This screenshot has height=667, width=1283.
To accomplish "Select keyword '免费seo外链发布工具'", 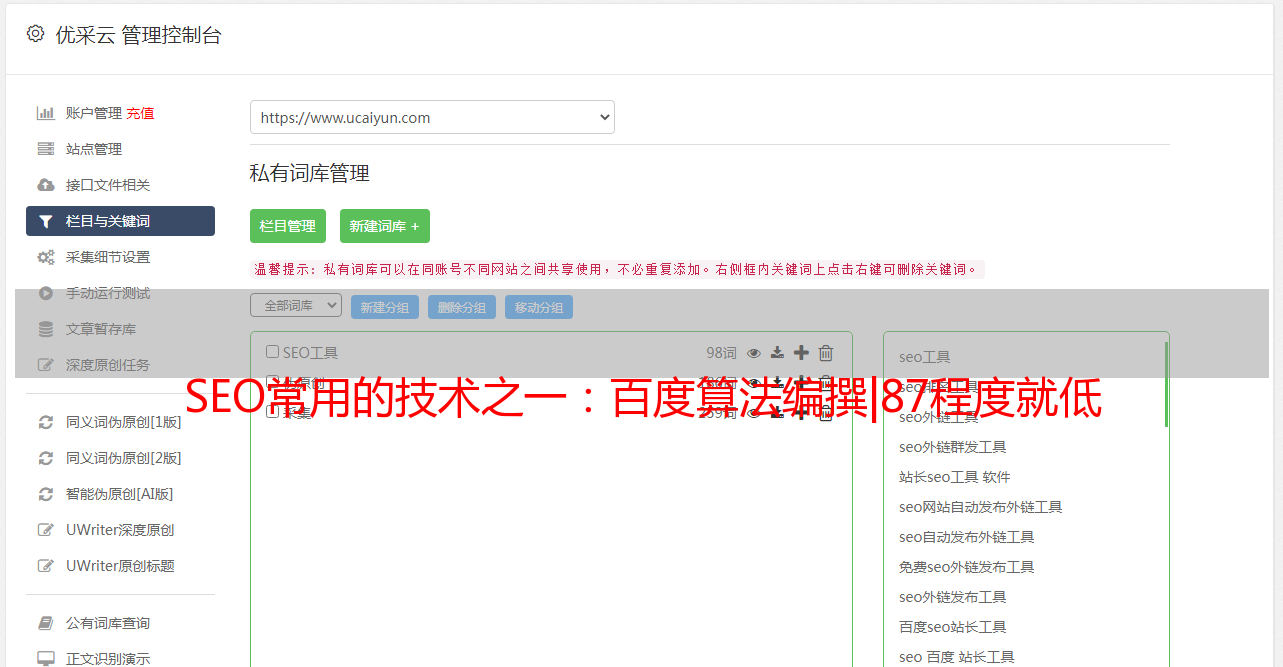I will [967, 567].
